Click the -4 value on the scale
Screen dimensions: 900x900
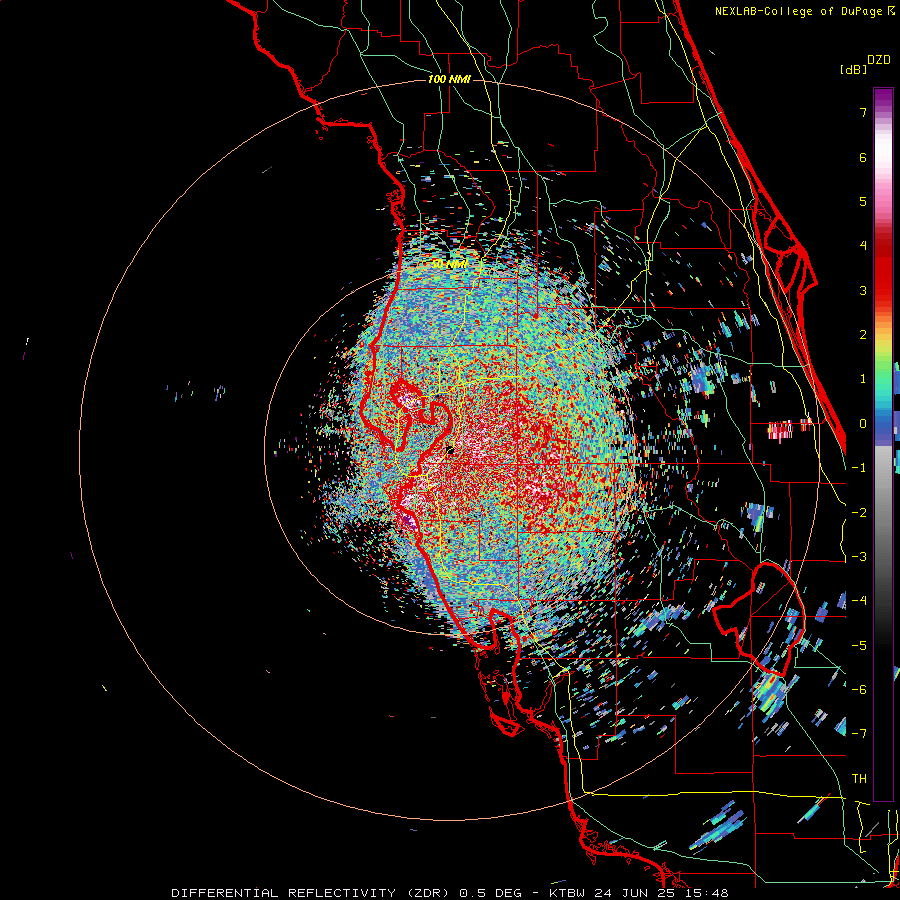point(859,601)
